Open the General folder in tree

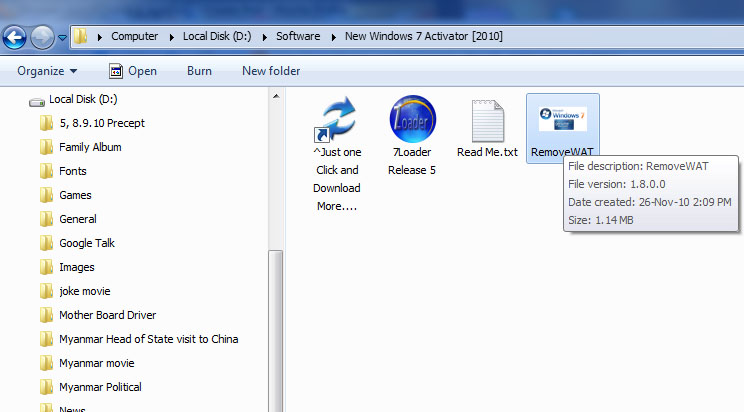coord(78,219)
